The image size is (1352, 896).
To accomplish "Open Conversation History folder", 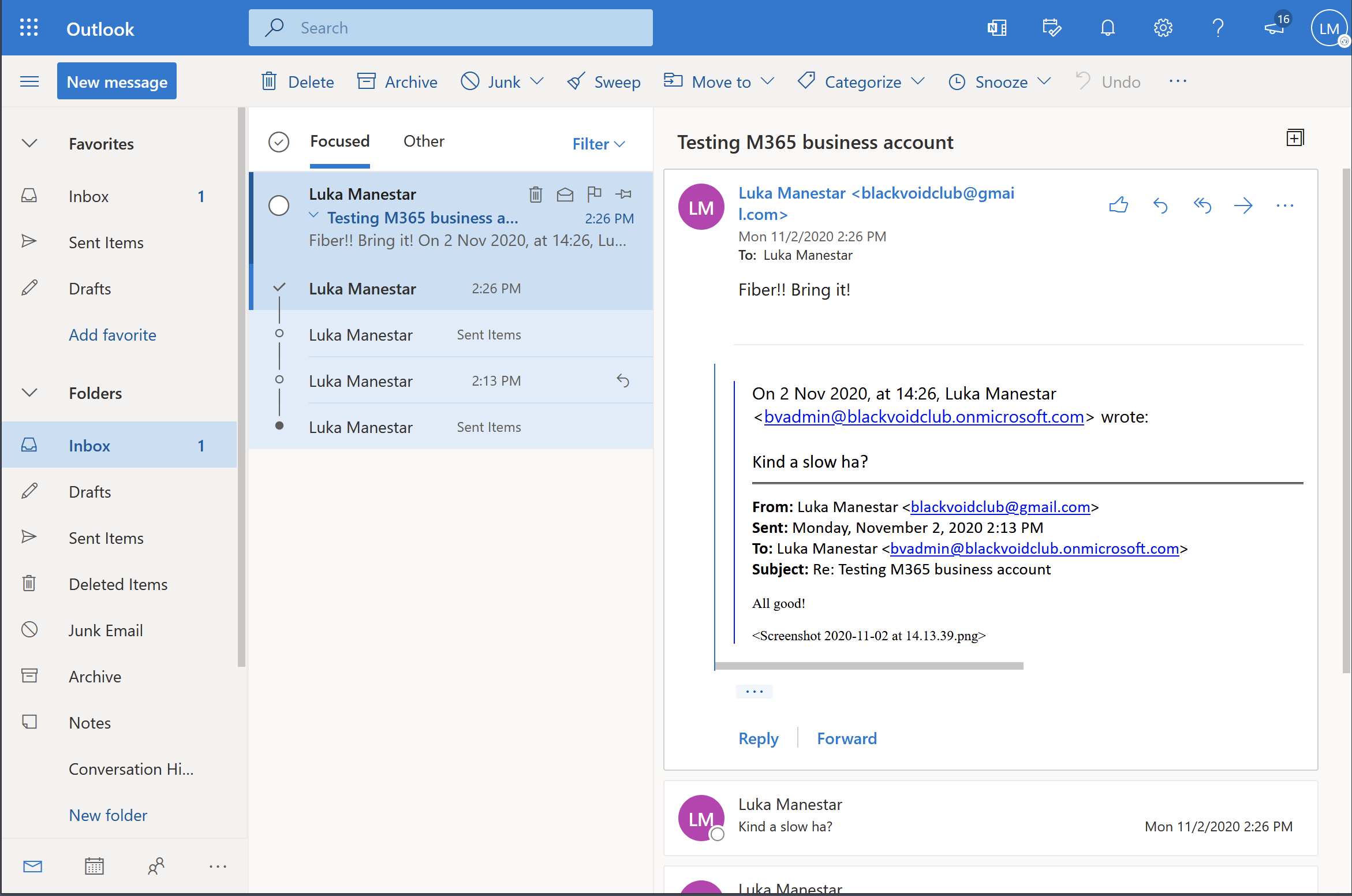I will click(119, 769).
